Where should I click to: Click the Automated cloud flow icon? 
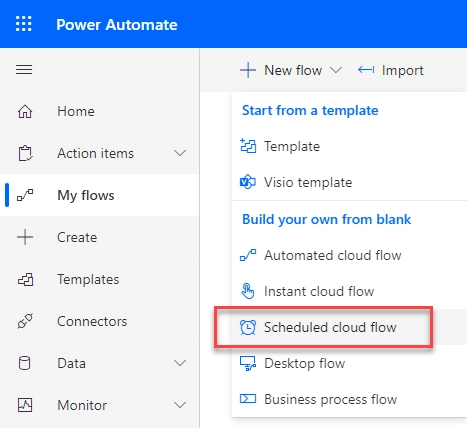248,255
